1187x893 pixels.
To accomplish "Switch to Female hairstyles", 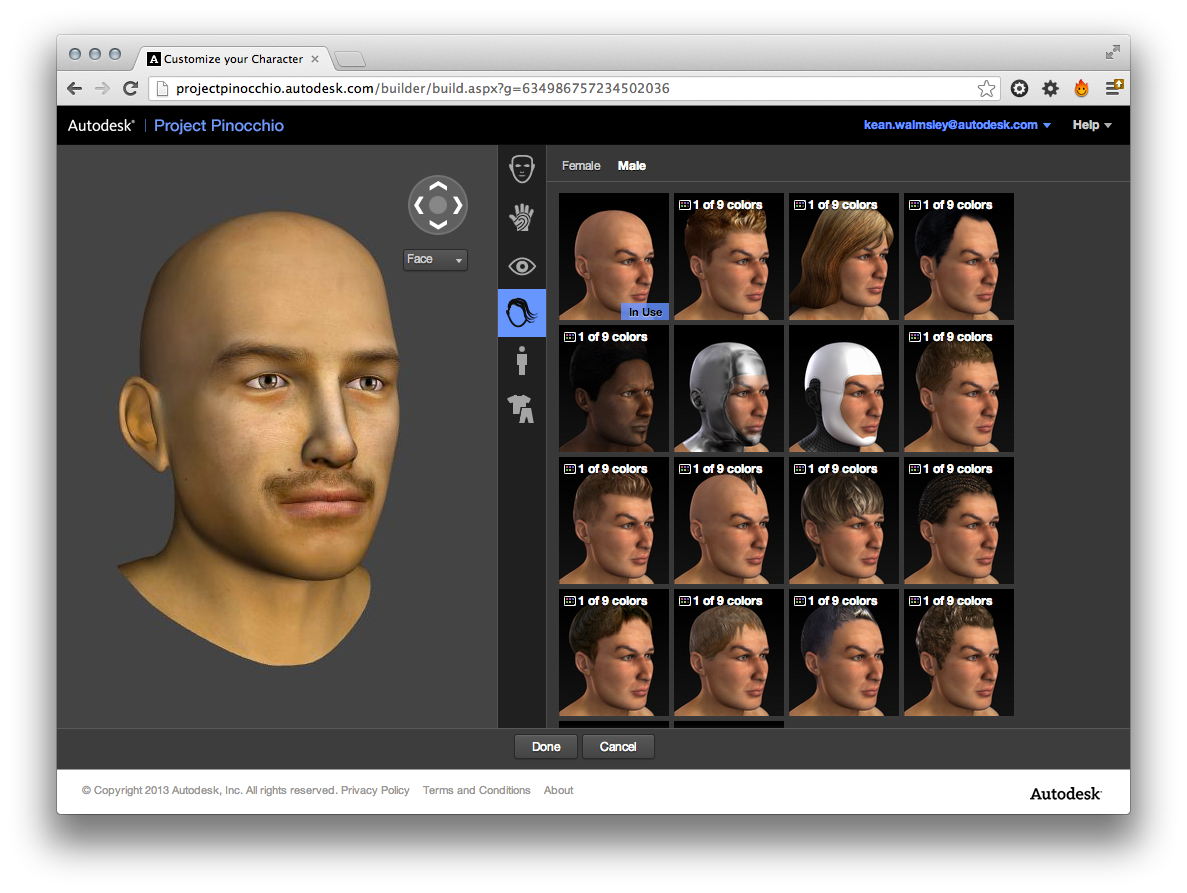I will click(x=581, y=166).
